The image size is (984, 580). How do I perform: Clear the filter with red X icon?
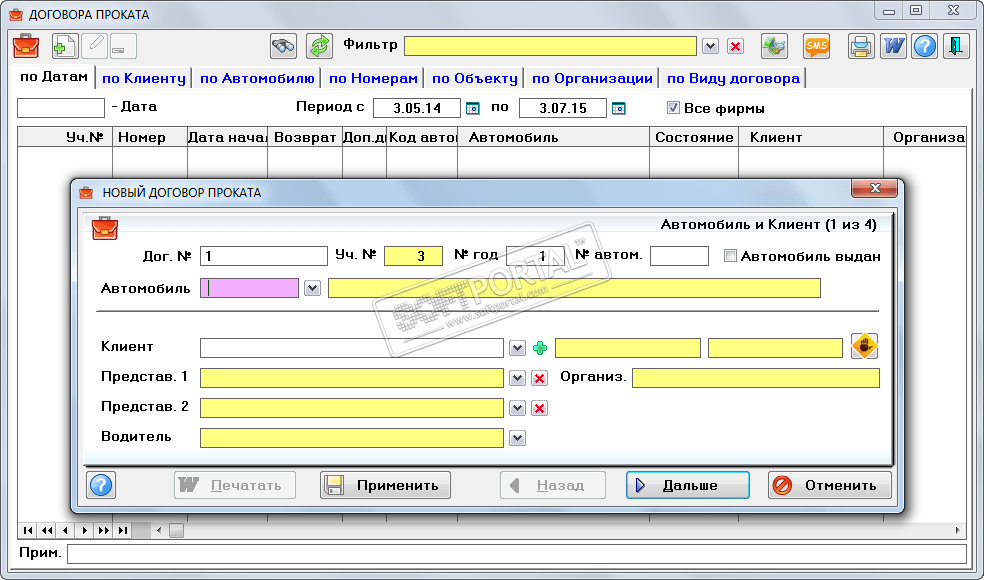(735, 46)
